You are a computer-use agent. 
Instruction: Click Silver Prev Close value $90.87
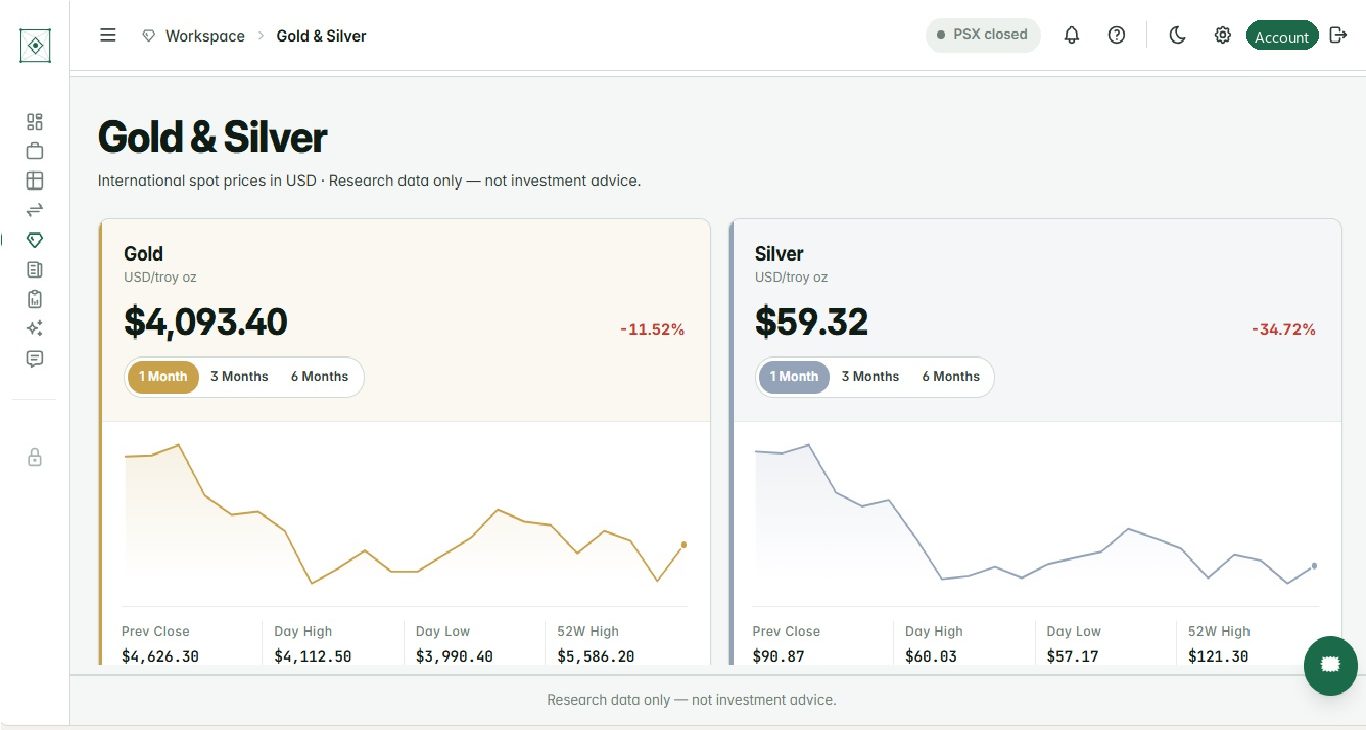pos(778,657)
